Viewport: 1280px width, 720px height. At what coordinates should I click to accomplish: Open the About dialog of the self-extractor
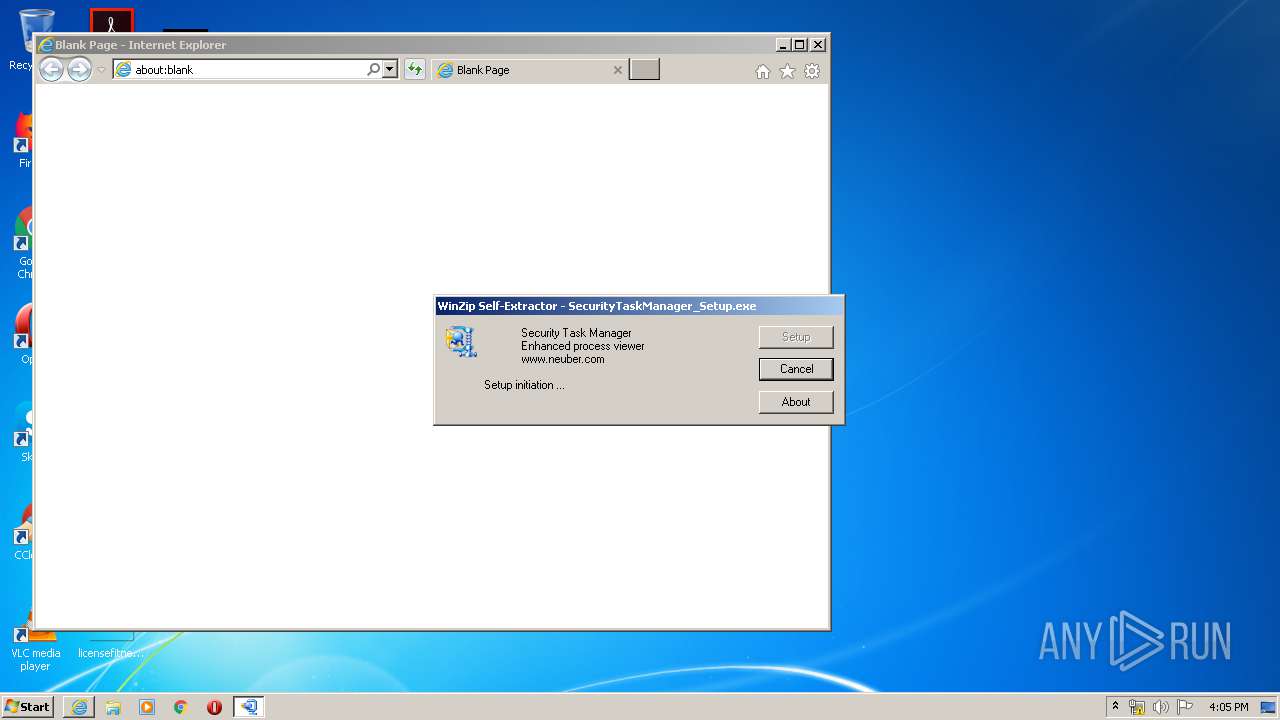pos(796,402)
